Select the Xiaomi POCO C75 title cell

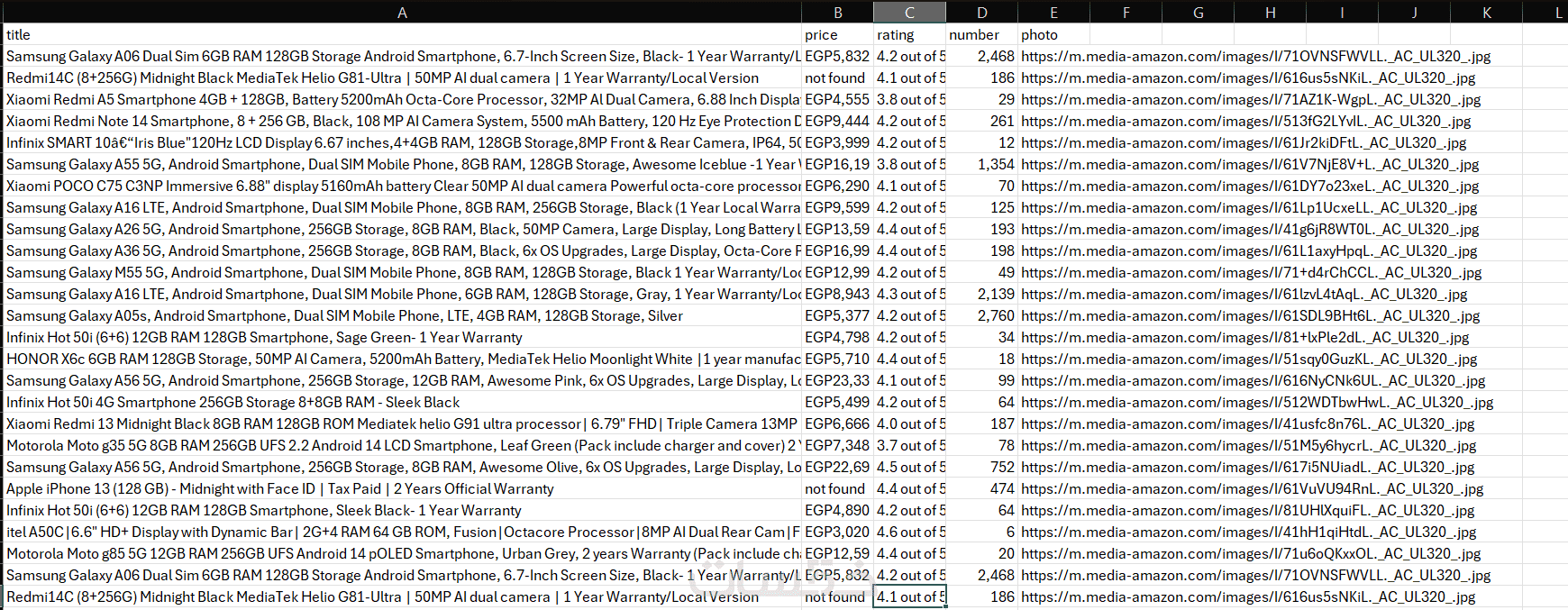[403, 186]
